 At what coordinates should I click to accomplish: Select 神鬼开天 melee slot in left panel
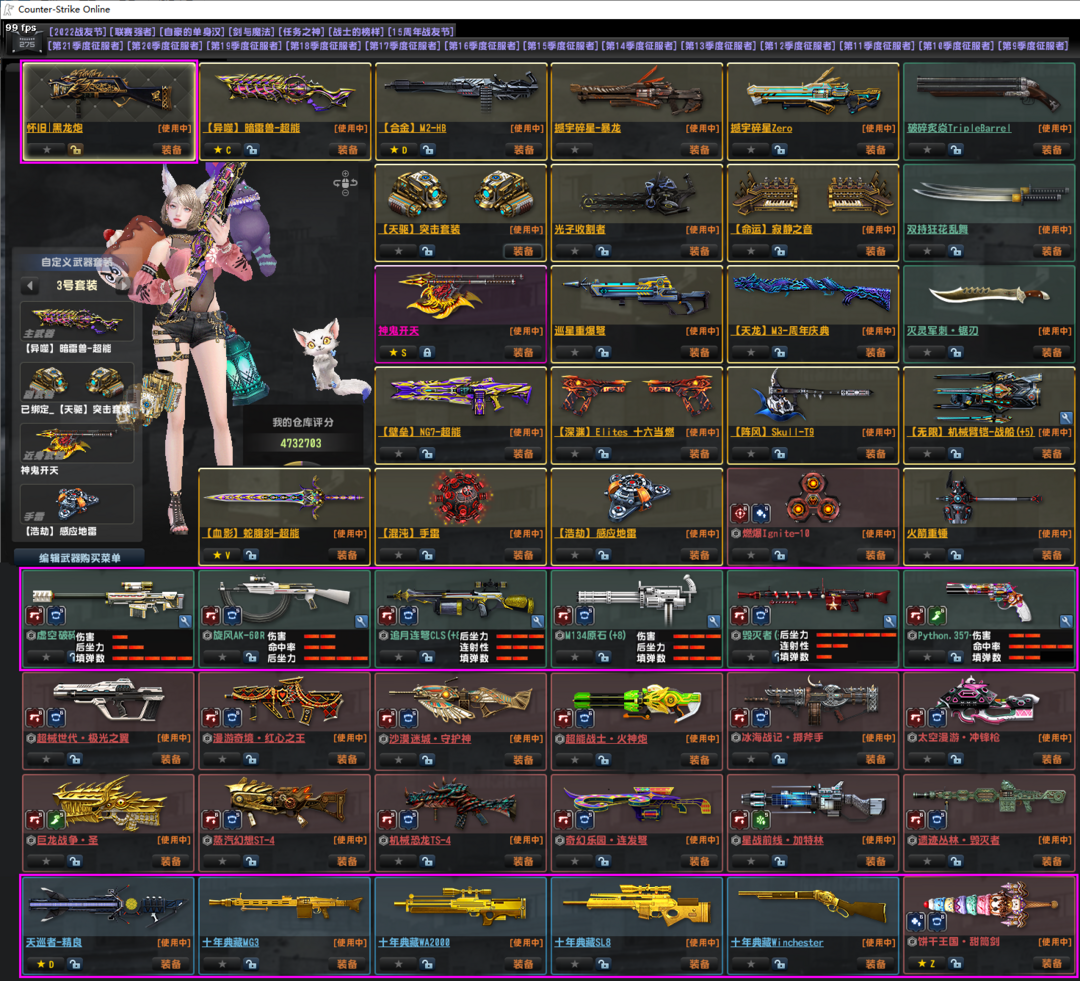click(x=76, y=443)
